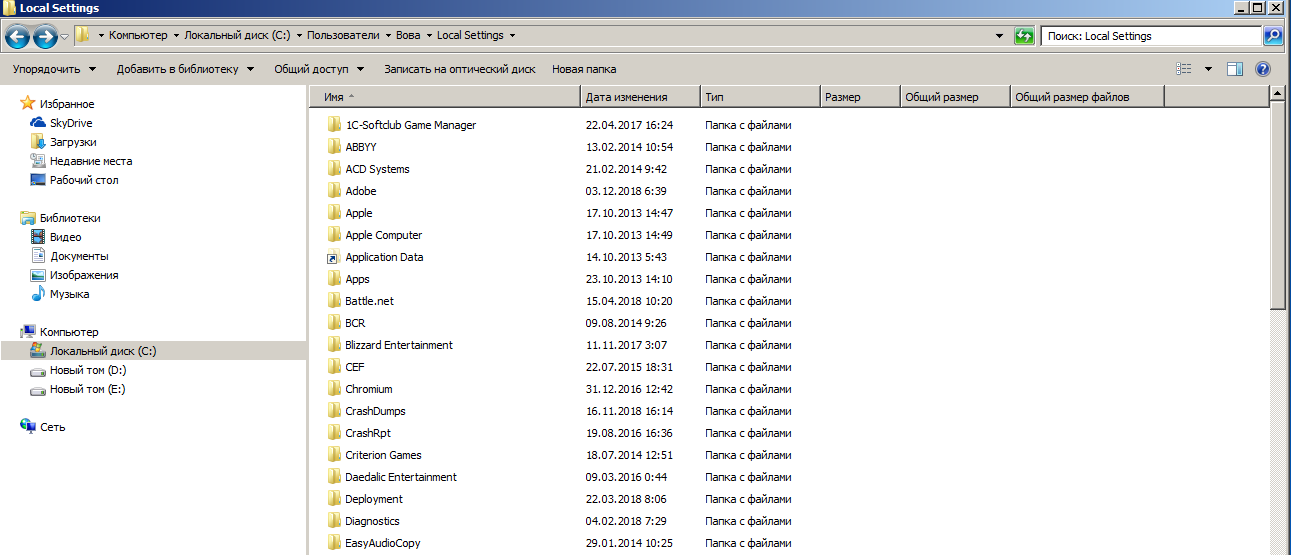Image resolution: width=1291 pixels, height=555 pixels.
Task: Go back with the Back arrow button
Action: click(17, 37)
